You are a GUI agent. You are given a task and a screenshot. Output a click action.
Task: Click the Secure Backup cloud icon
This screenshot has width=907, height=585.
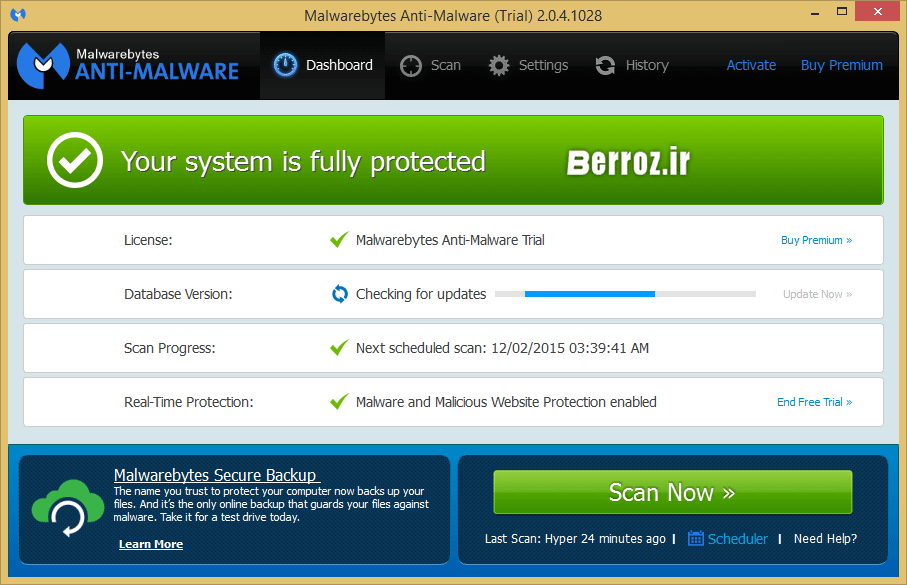[67, 508]
